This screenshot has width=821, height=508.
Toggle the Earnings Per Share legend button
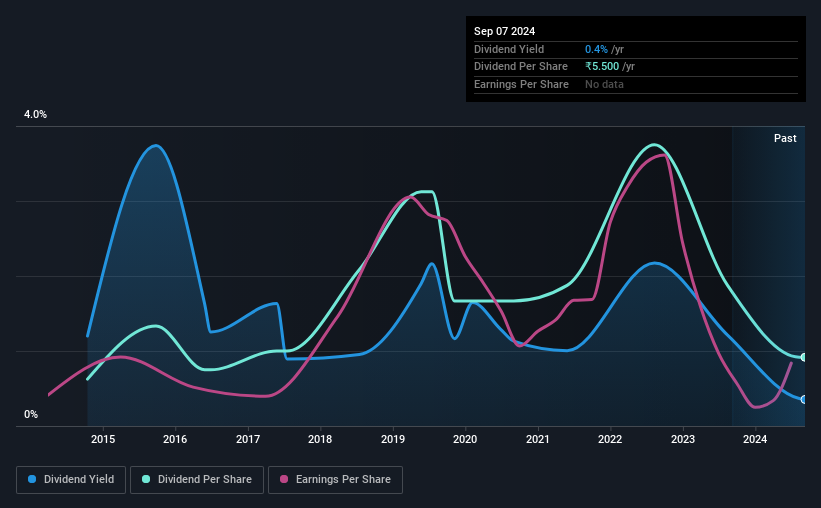[x=335, y=479]
